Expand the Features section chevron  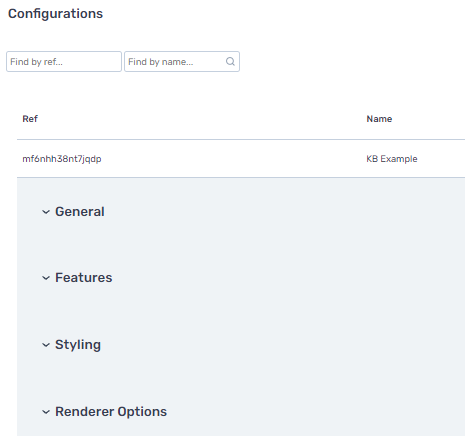[x=46, y=278]
